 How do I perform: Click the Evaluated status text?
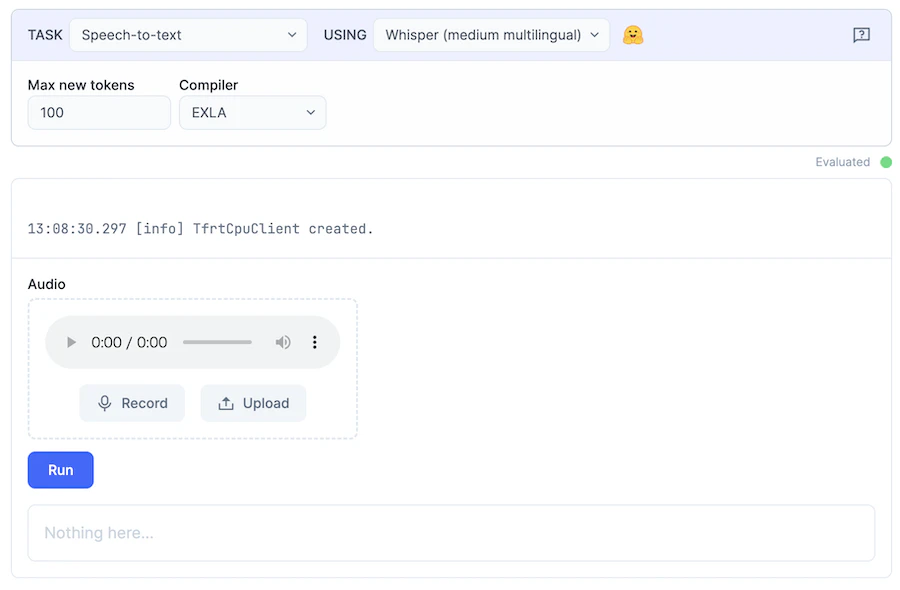pyautogui.click(x=843, y=162)
